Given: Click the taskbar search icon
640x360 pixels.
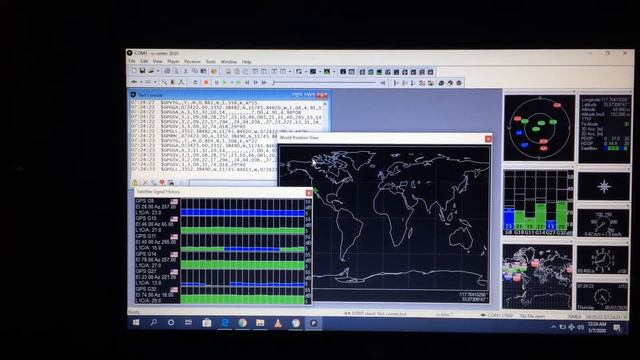Looking at the screenshot, I should 153,322.
